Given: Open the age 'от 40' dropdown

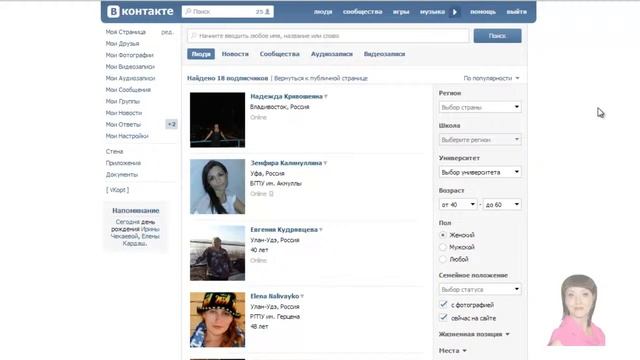Looking at the screenshot, I should (458, 204).
